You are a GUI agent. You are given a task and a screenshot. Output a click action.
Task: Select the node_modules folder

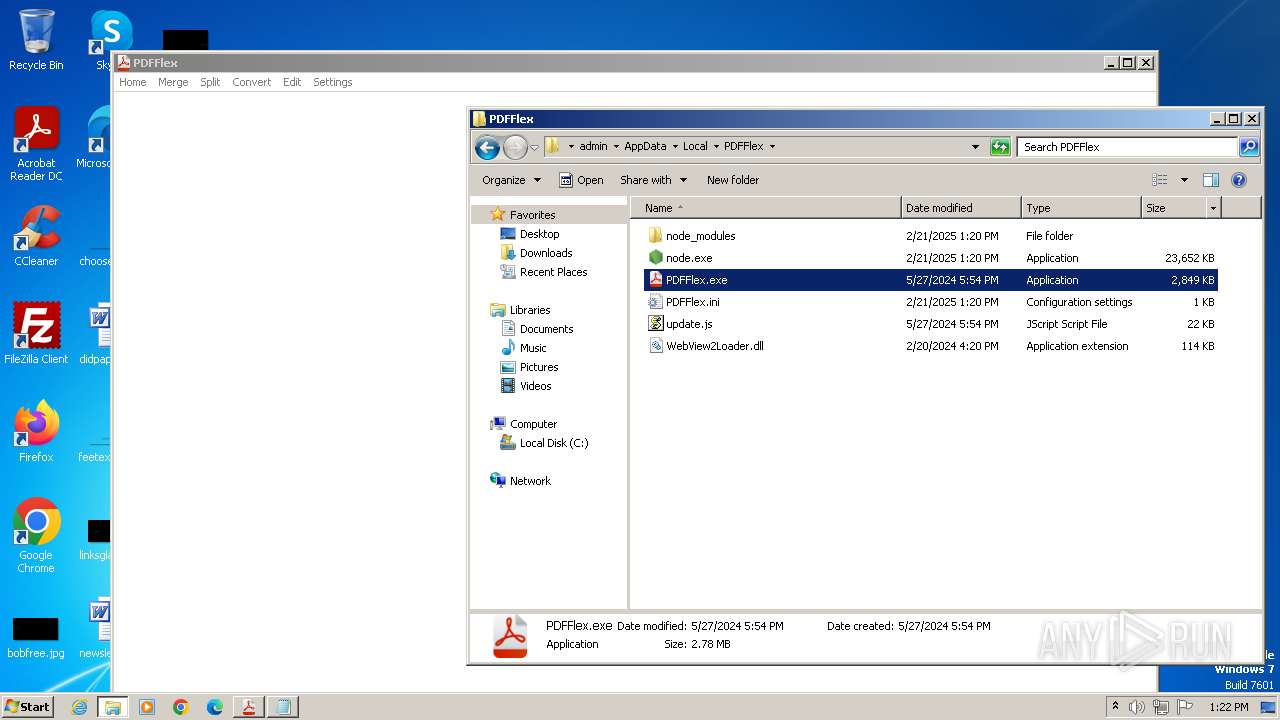700,236
